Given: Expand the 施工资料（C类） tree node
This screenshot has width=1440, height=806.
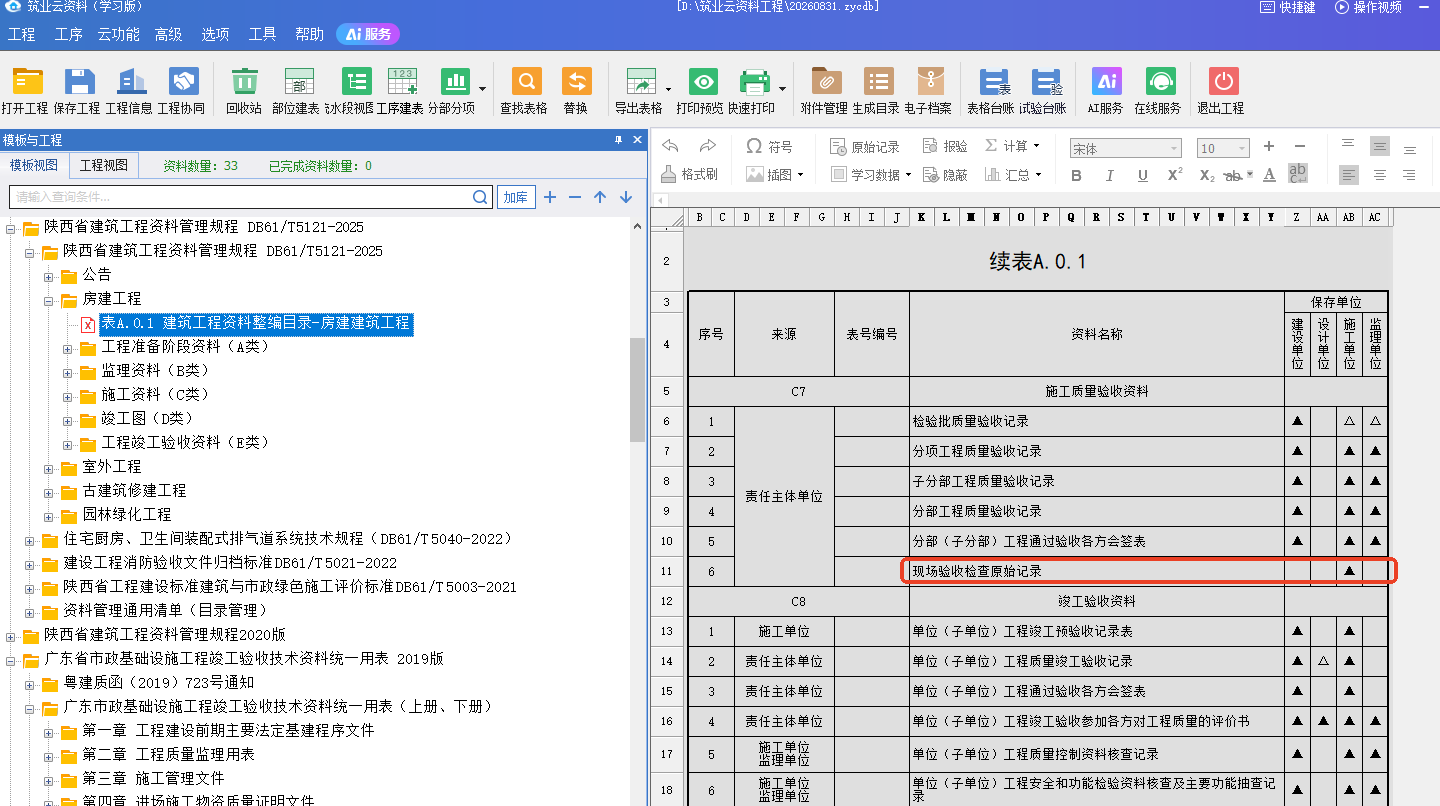Looking at the screenshot, I should (68, 395).
